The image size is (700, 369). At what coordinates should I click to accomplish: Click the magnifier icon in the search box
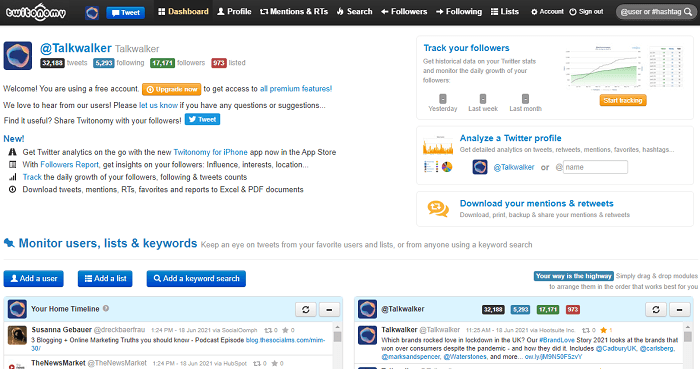(688, 12)
